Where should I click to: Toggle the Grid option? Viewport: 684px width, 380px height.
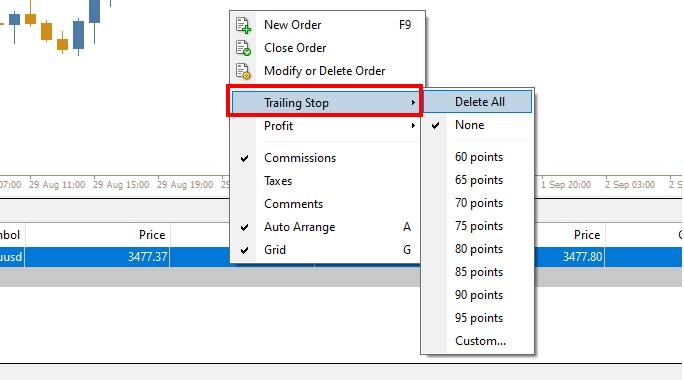coord(325,250)
